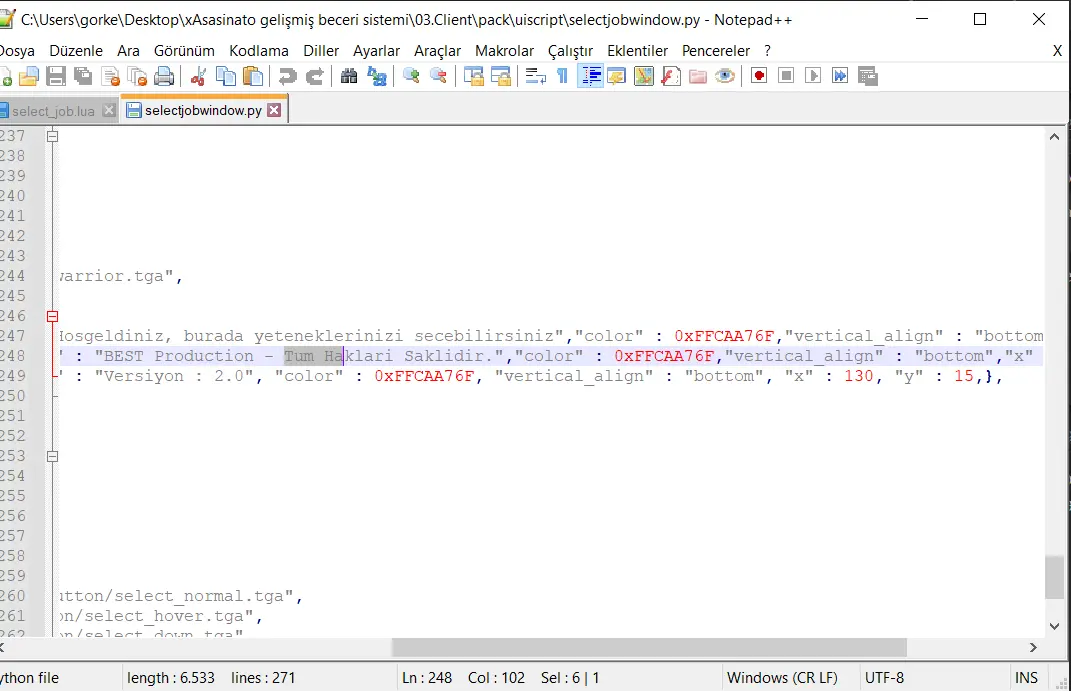
Task: Toggle the Word wrap toolbar button
Action: click(535, 76)
